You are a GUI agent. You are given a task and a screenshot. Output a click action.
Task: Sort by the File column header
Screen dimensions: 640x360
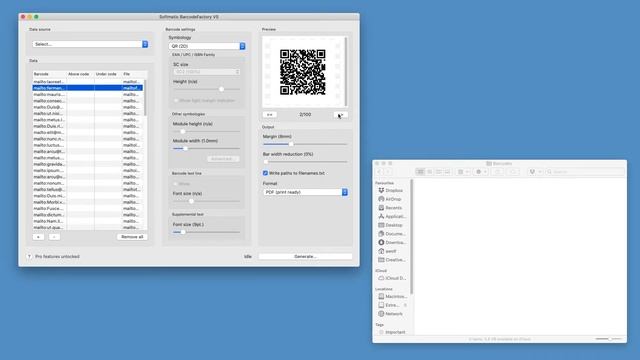pyautogui.click(x=134, y=74)
